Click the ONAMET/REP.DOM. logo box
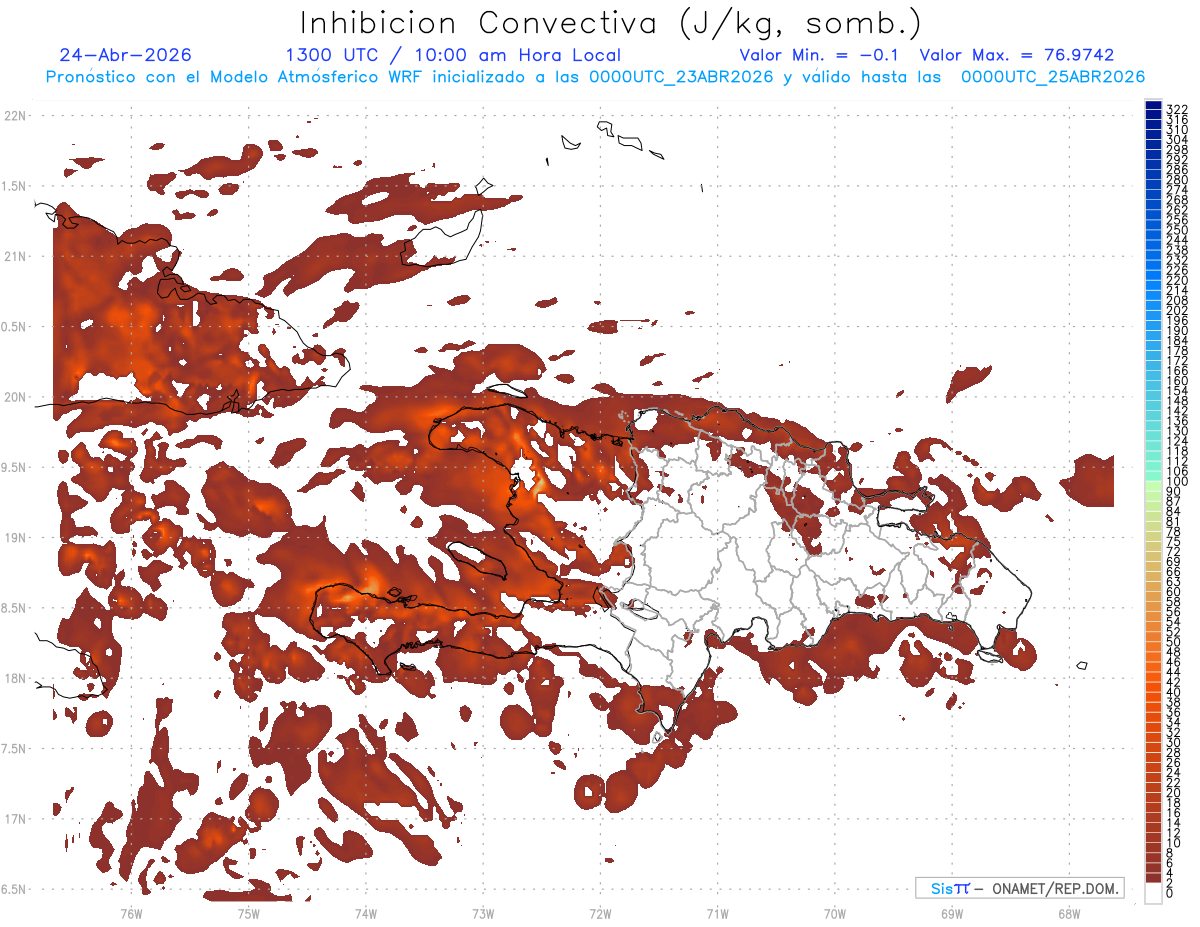1200x927 pixels. click(1020, 888)
